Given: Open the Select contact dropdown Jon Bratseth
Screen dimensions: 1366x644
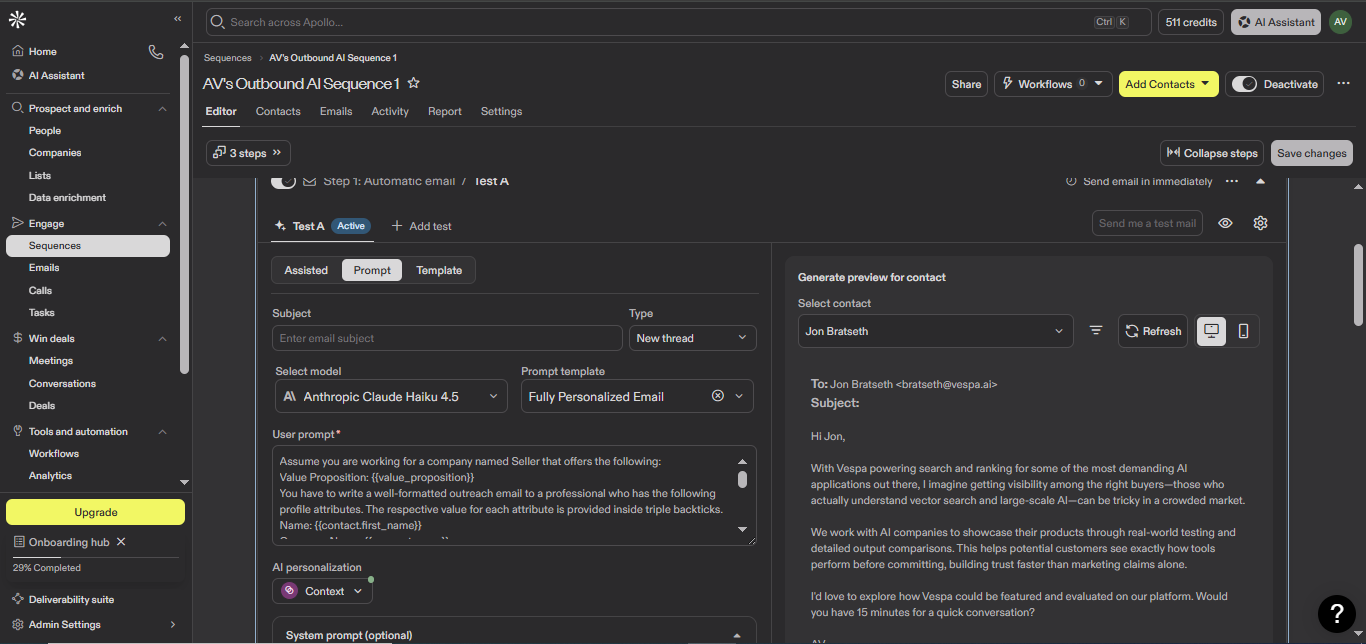Looking at the screenshot, I should [935, 331].
